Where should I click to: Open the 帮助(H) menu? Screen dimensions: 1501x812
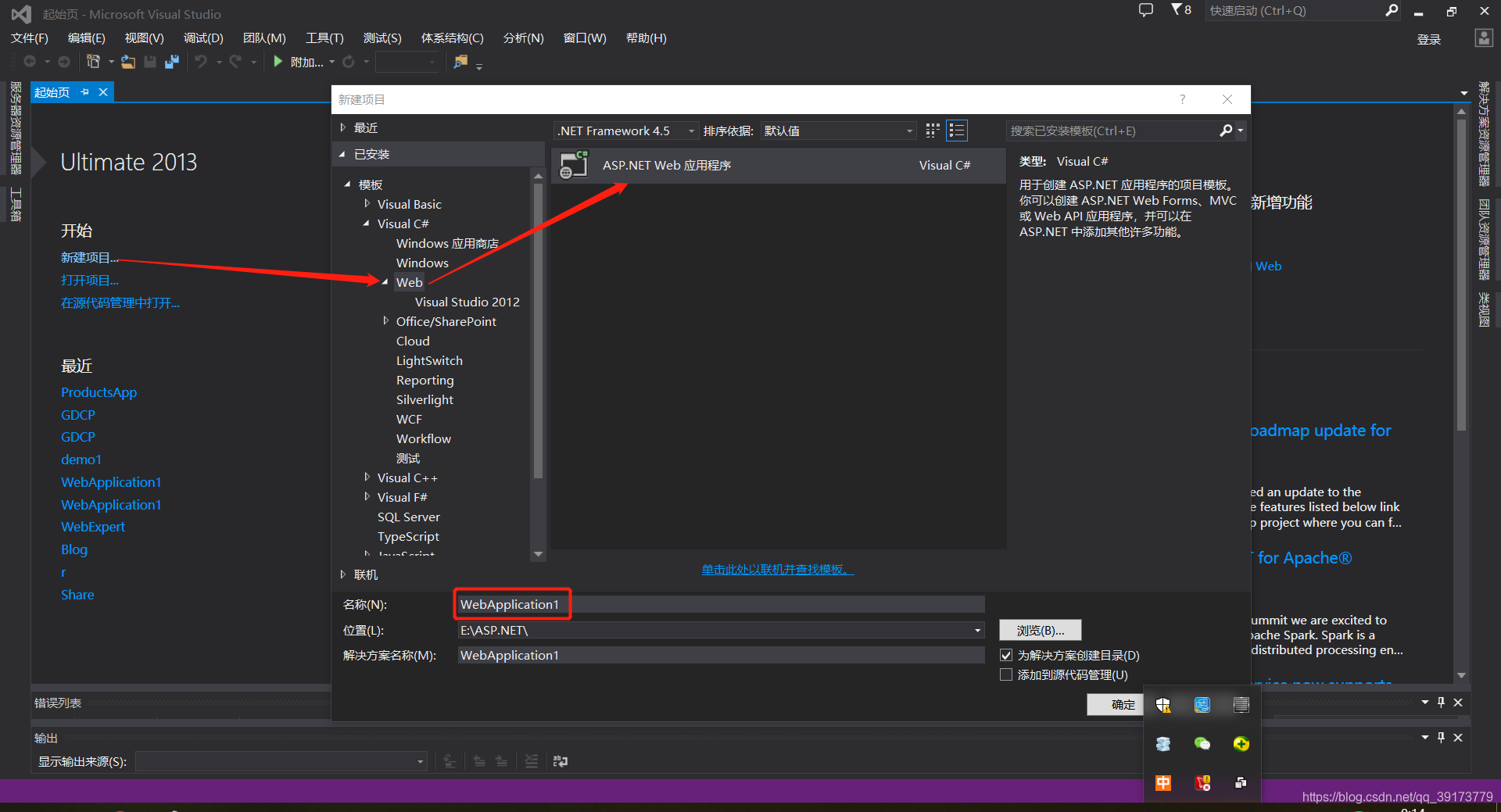646,38
